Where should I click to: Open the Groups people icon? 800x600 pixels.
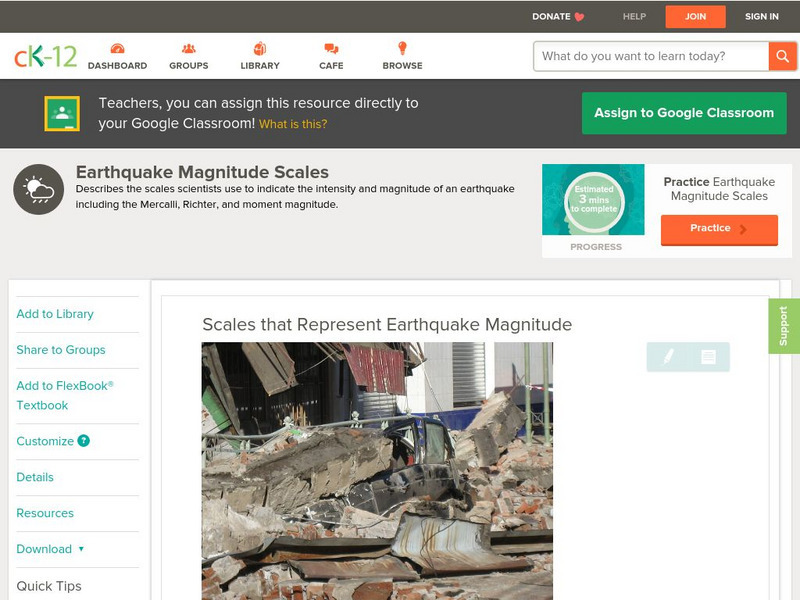[189, 48]
